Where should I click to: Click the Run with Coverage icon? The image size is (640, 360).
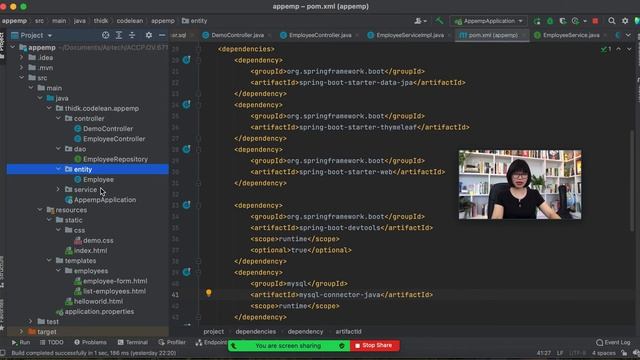pos(563,21)
